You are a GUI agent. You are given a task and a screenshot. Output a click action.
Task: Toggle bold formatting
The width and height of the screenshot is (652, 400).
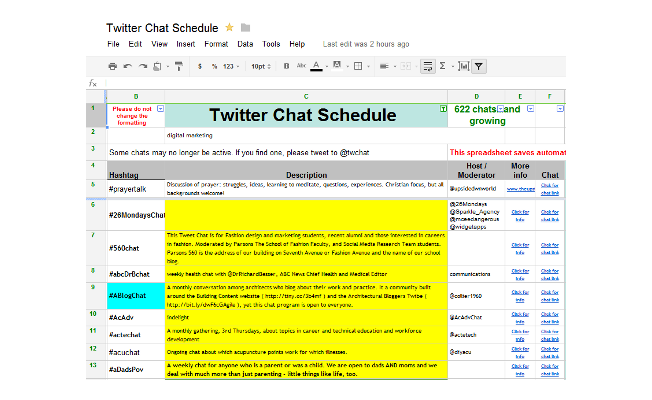(286, 66)
